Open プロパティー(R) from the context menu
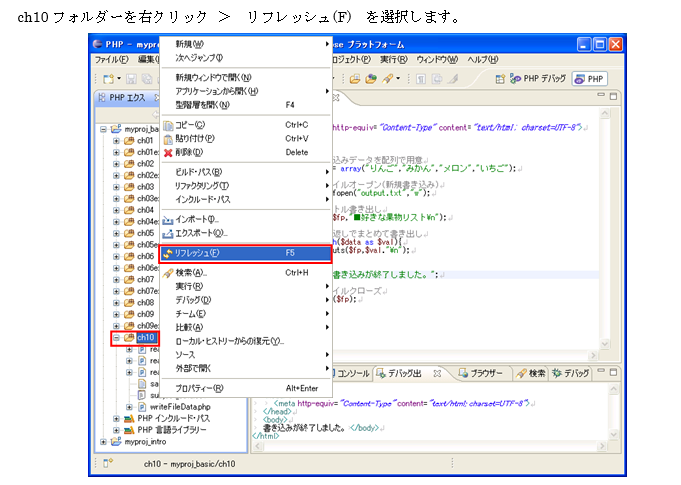681x485 pixels. (x=197, y=388)
